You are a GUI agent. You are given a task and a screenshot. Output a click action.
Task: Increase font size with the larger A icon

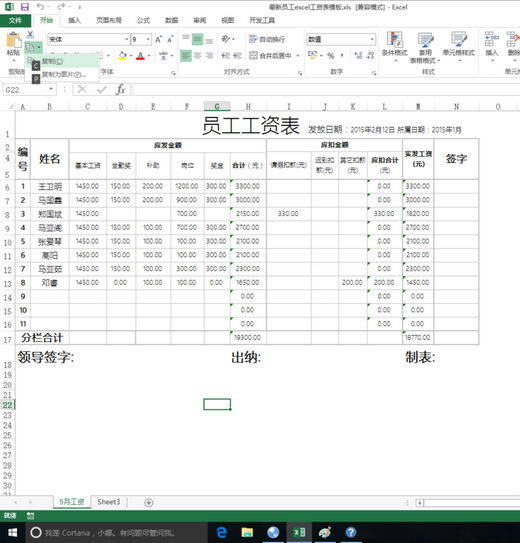pos(158,39)
